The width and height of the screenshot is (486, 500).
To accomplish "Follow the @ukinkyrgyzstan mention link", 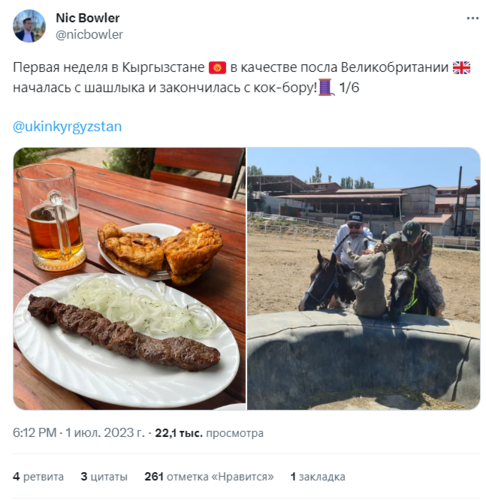I will pos(67,127).
